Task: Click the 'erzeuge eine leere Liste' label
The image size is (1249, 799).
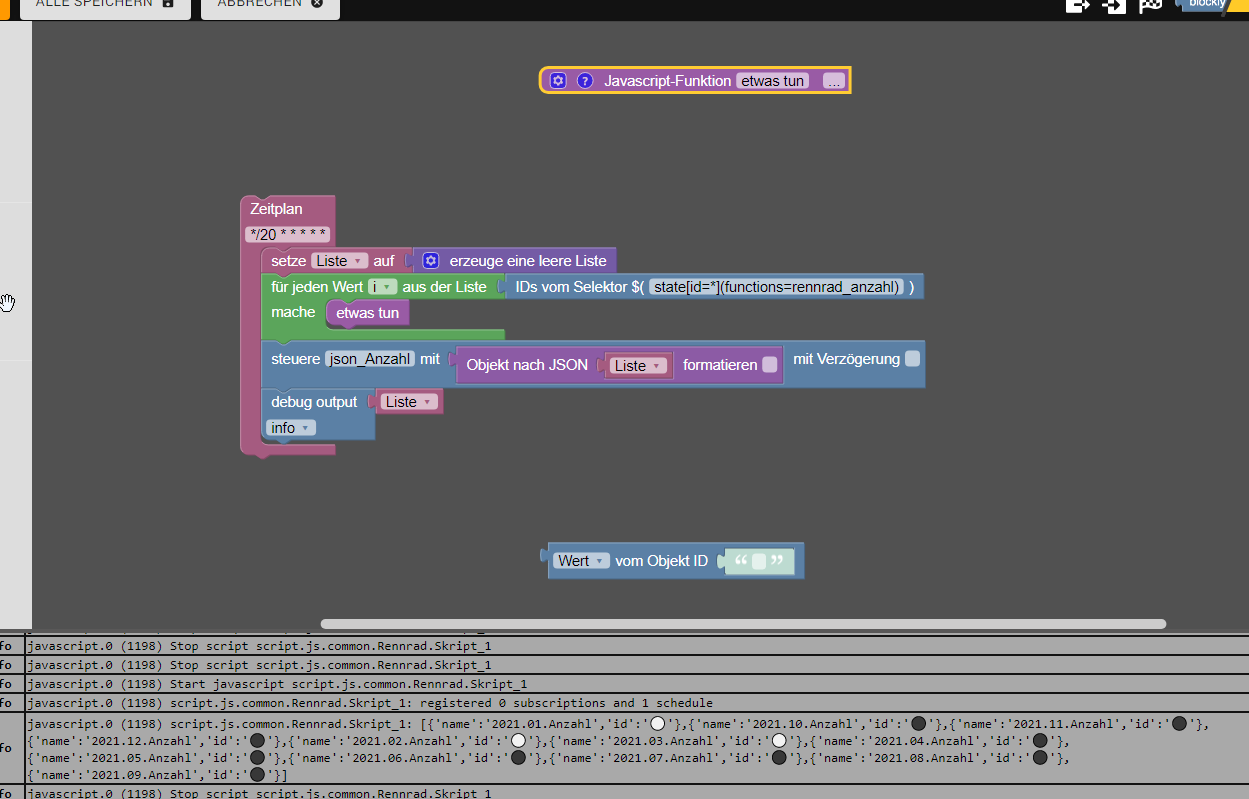Action: [x=528, y=261]
